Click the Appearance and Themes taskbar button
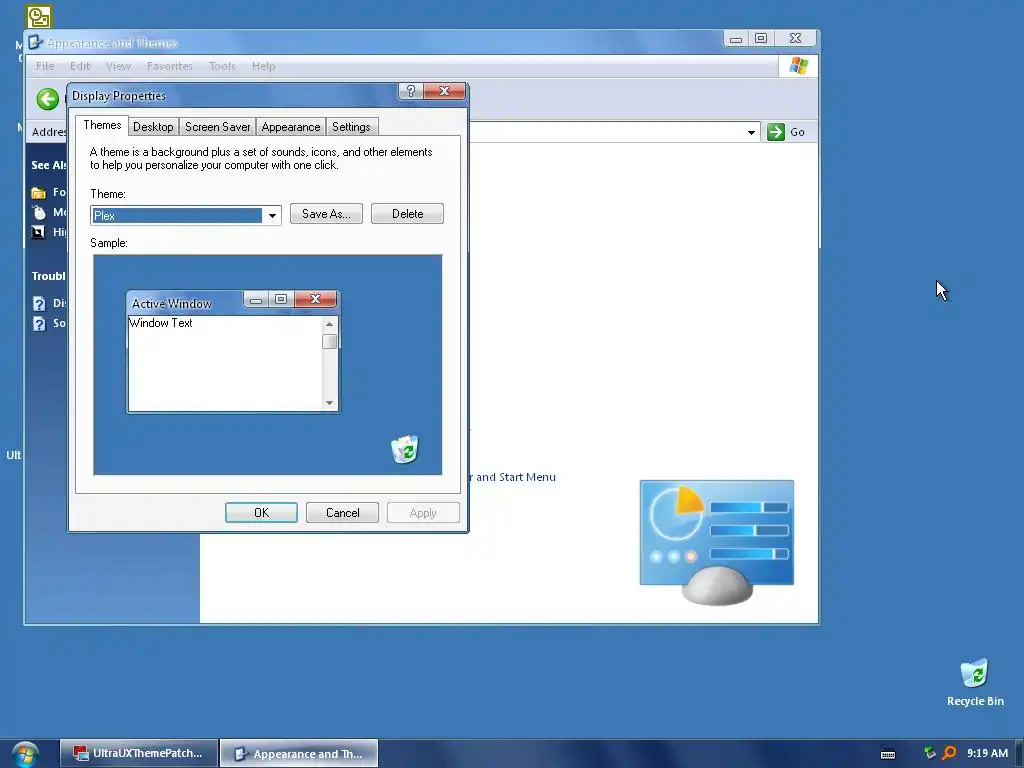The image size is (1024, 768). tap(299, 754)
